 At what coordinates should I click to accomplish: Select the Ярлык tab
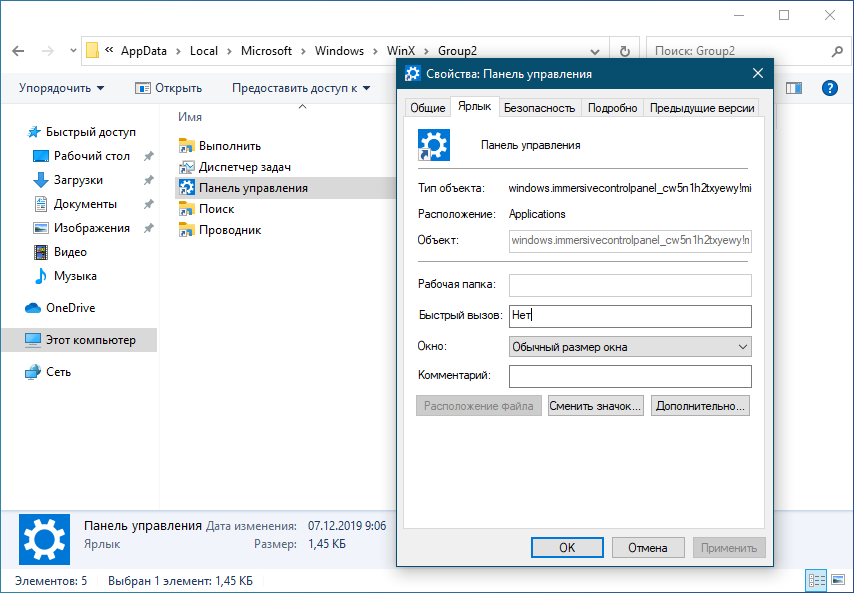point(474,106)
